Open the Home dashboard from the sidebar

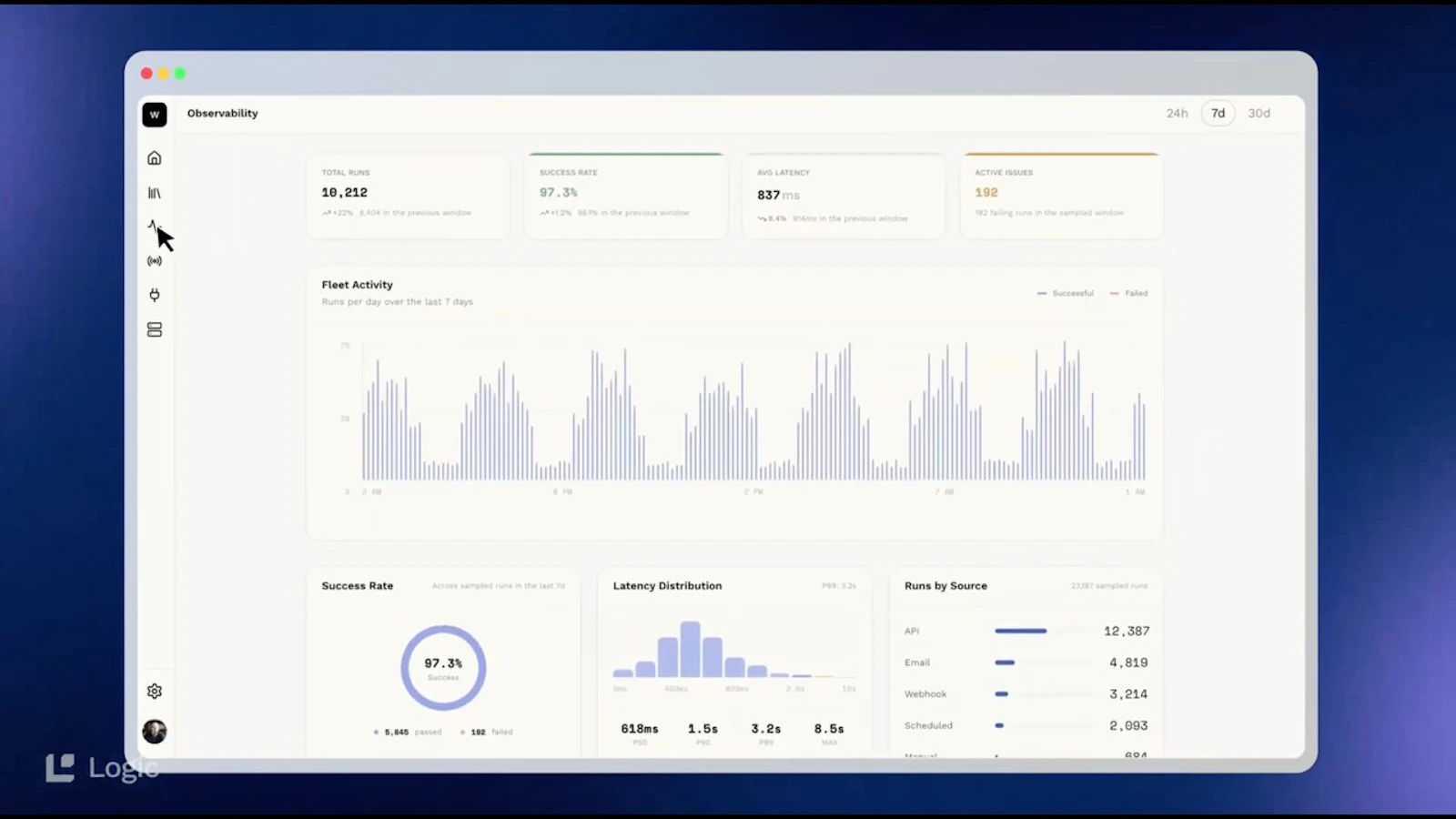[155, 157]
